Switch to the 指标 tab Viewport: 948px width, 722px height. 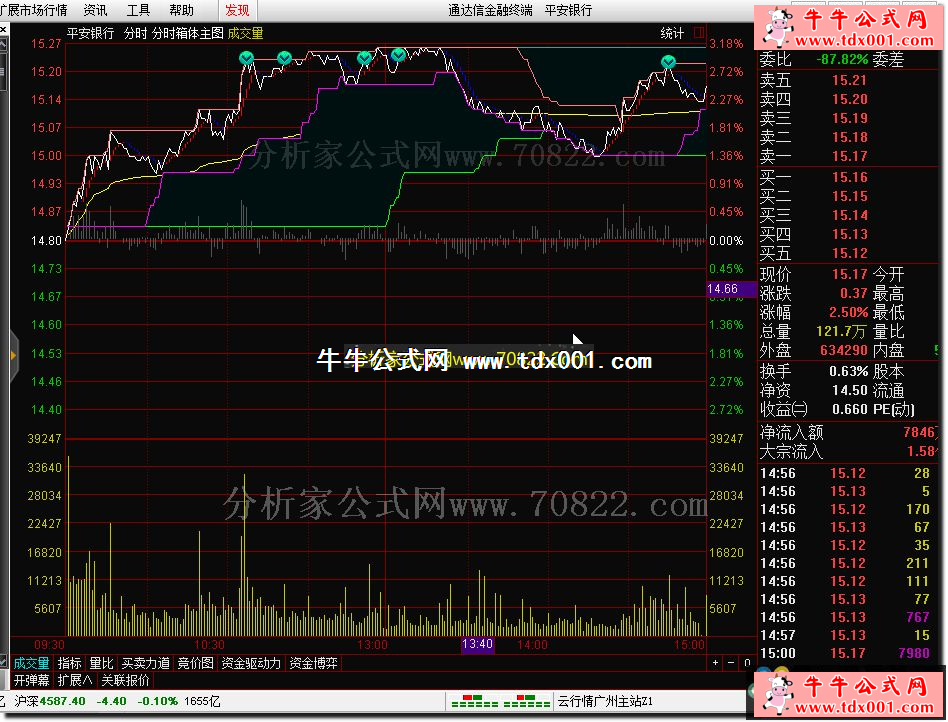pos(70,663)
